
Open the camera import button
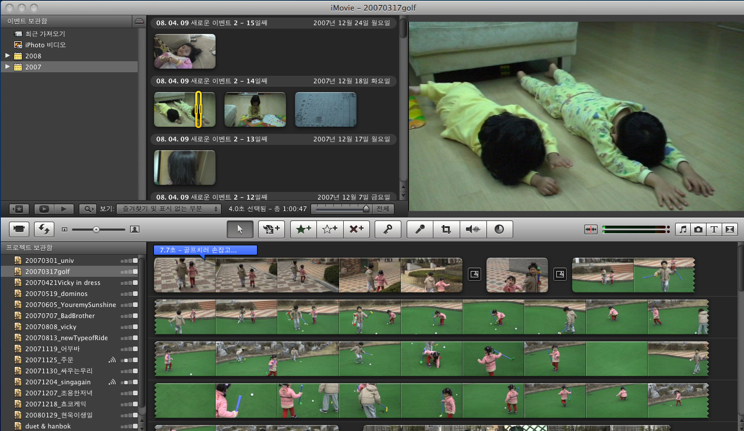[19, 229]
